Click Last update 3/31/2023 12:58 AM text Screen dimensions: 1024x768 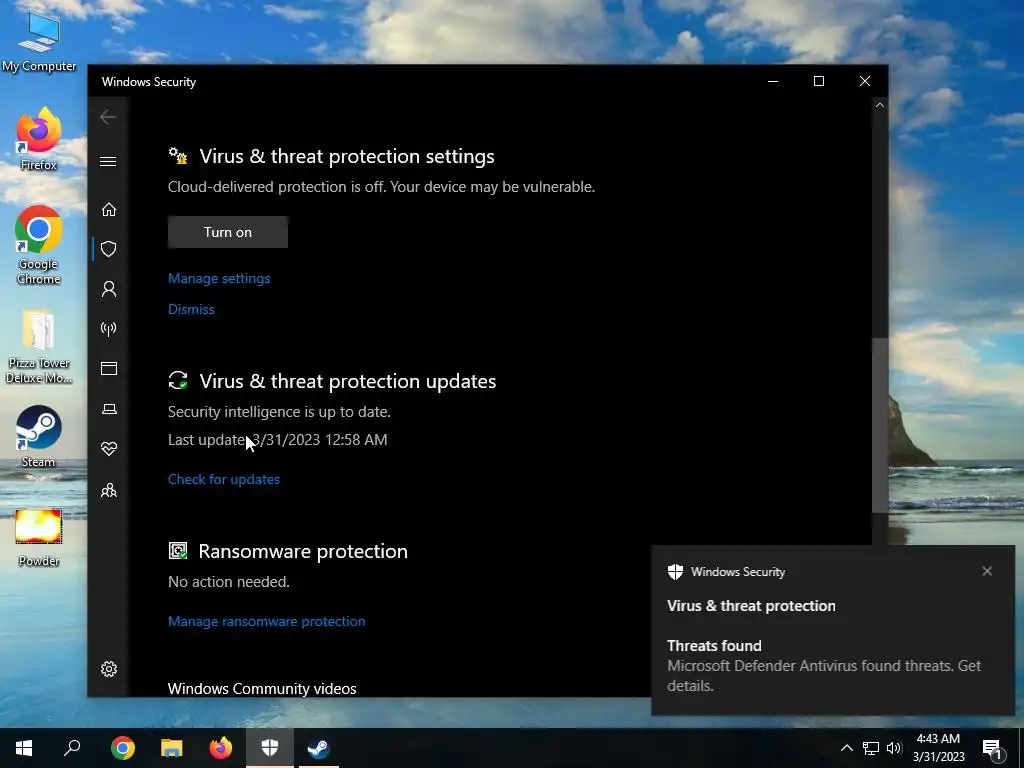point(278,440)
